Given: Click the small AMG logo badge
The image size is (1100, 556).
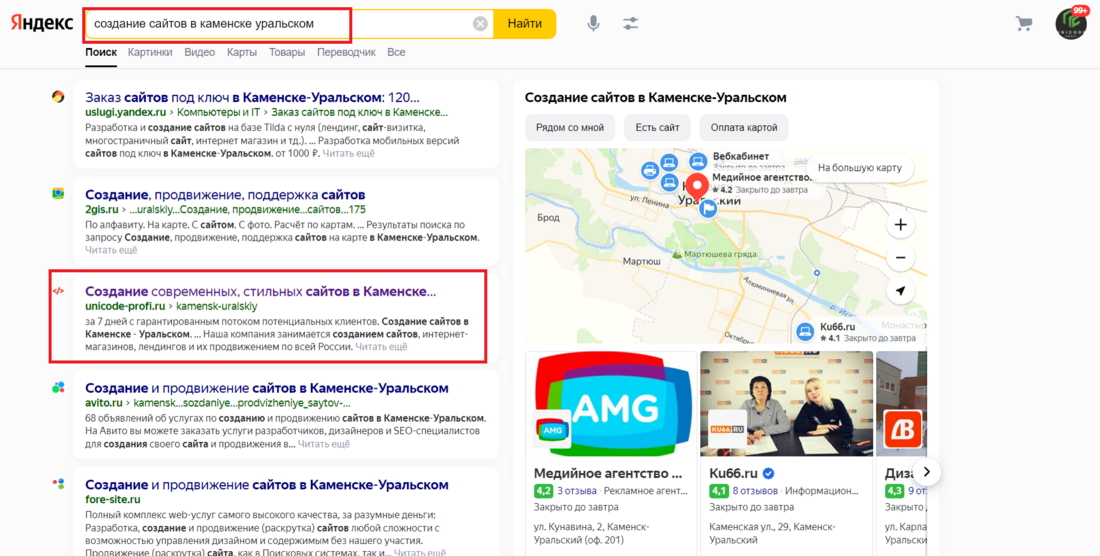Looking at the screenshot, I should tap(552, 430).
